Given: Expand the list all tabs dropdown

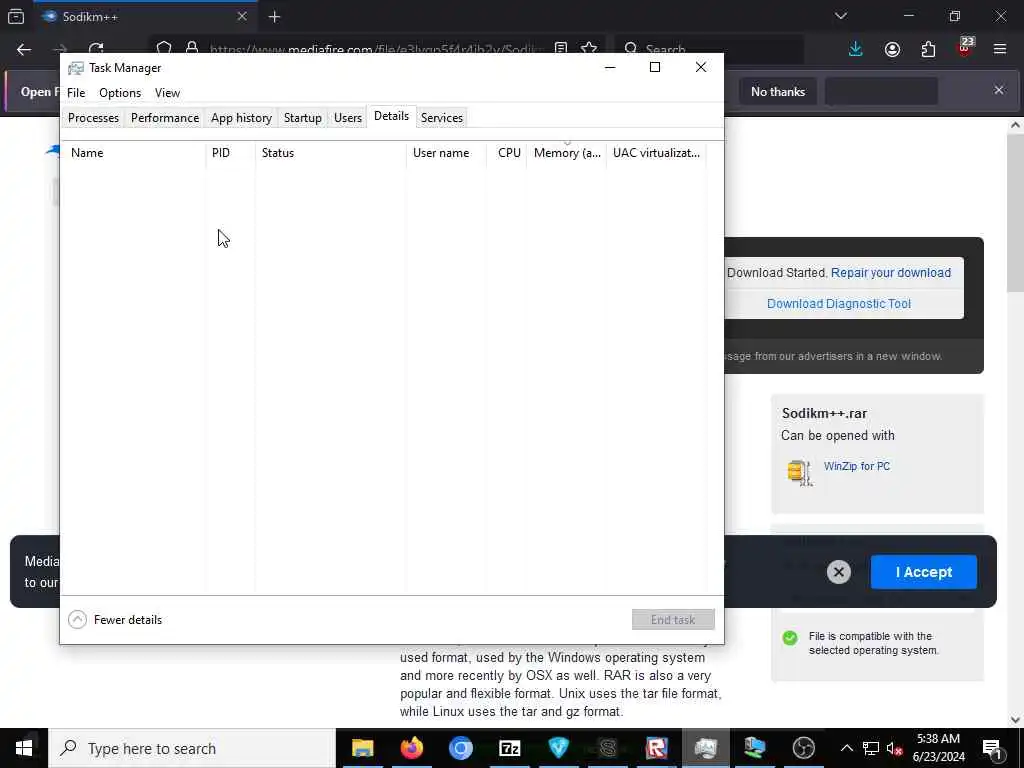Looking at the screenshot, I should point(840,16).
